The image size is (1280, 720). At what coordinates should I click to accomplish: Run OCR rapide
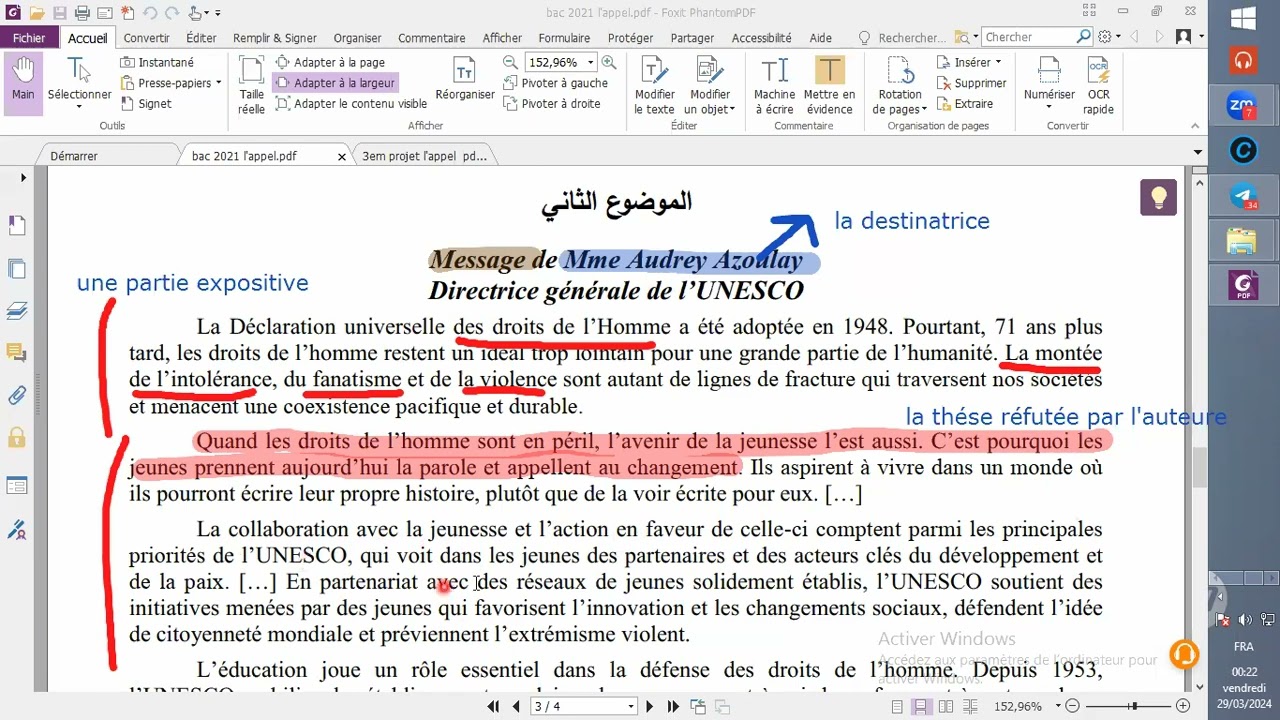coord(1098,85)
